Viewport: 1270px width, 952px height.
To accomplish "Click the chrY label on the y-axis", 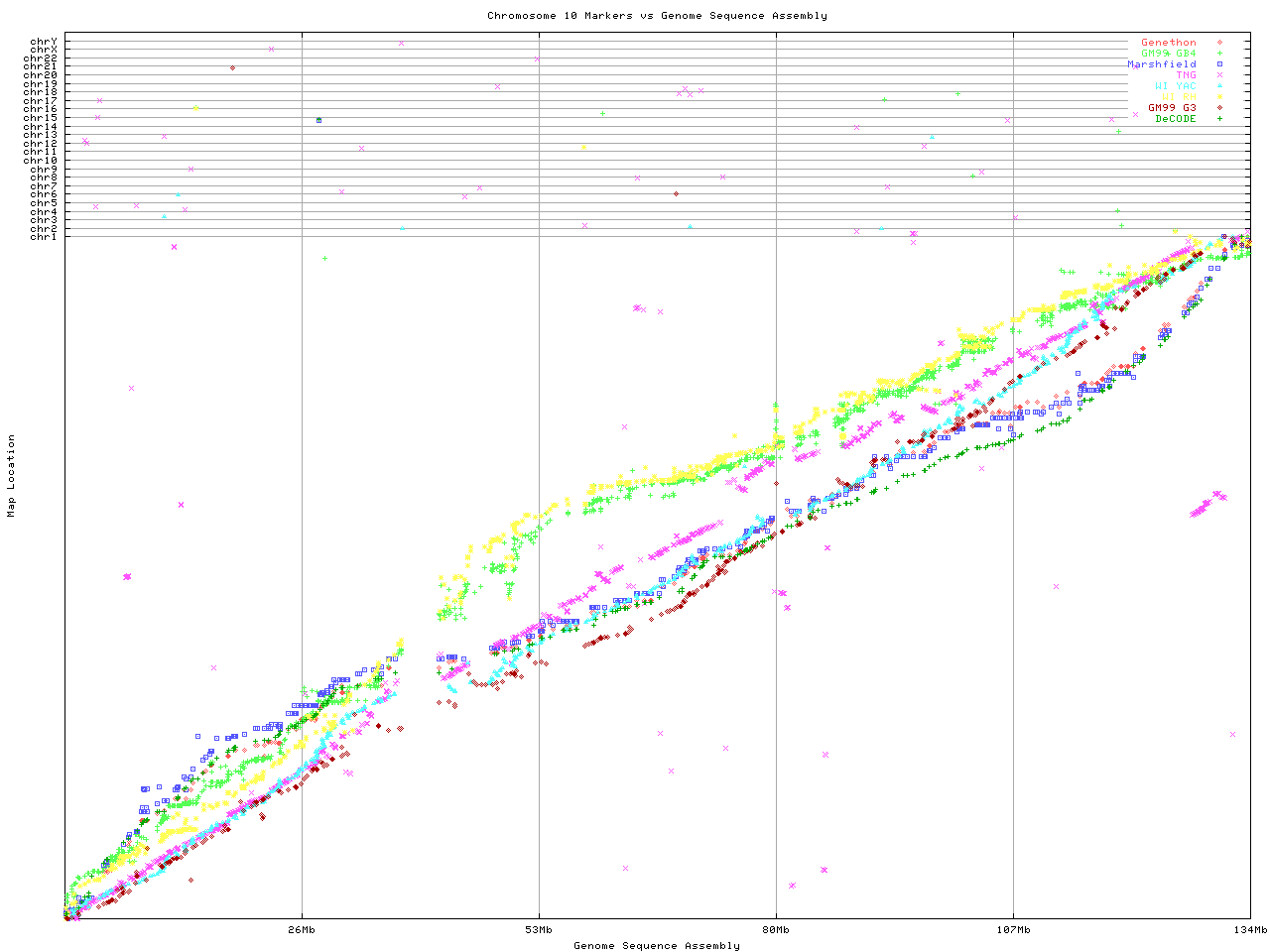I will 43,41.
